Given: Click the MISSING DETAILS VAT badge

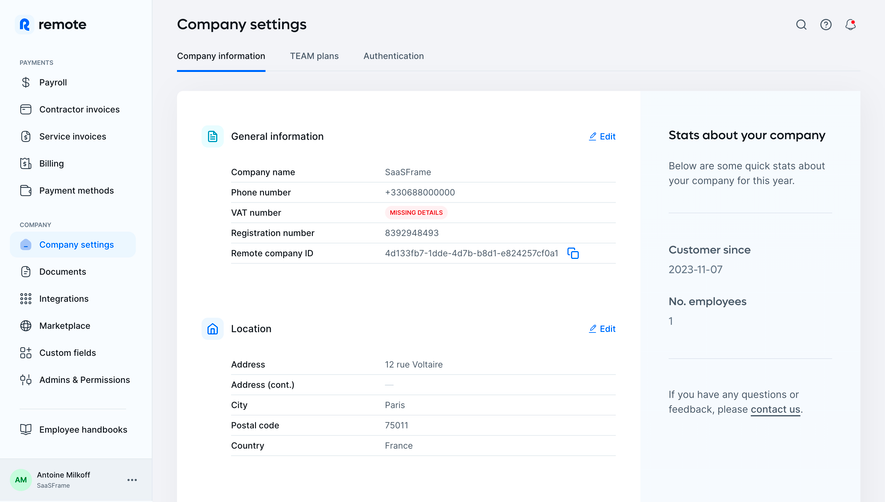Looking at the screenshot, I should (x=416, y=213).
